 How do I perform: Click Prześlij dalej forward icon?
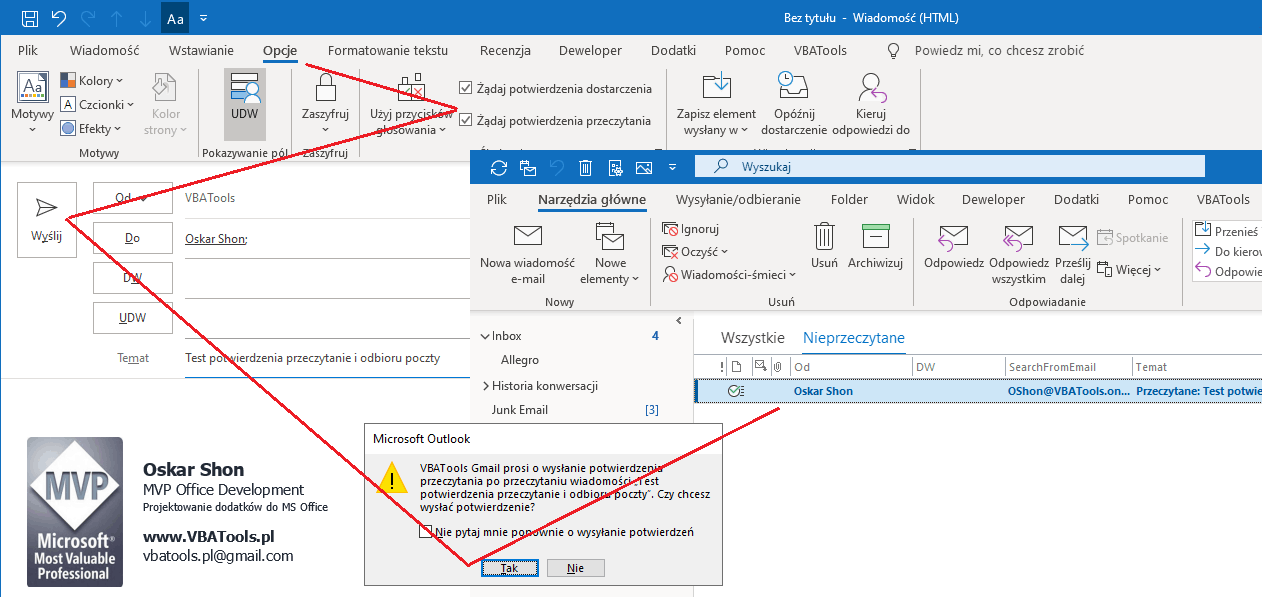point(1072,254)
